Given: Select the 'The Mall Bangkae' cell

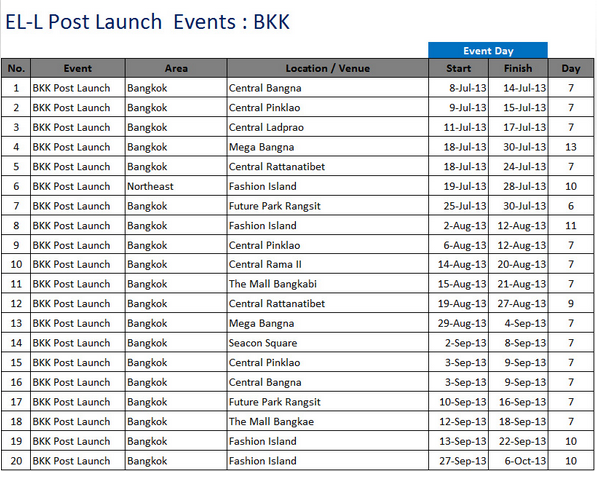Looking at the screenshot, I should (x=327, y=422).
